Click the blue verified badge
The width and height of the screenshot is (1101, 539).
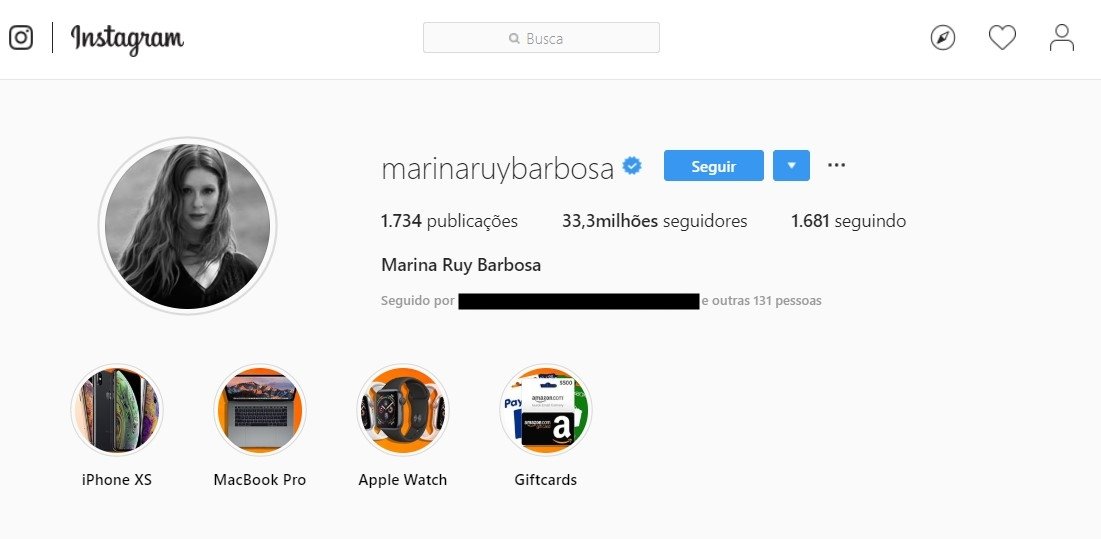coord(632,166)
